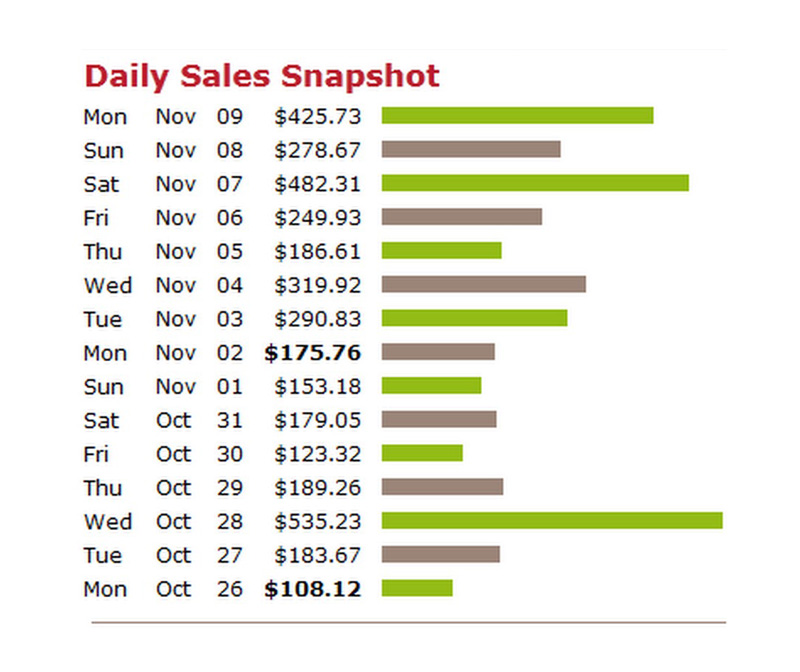Select the $535.23 sales amount
Screen dimensions: 800x672
317,521
